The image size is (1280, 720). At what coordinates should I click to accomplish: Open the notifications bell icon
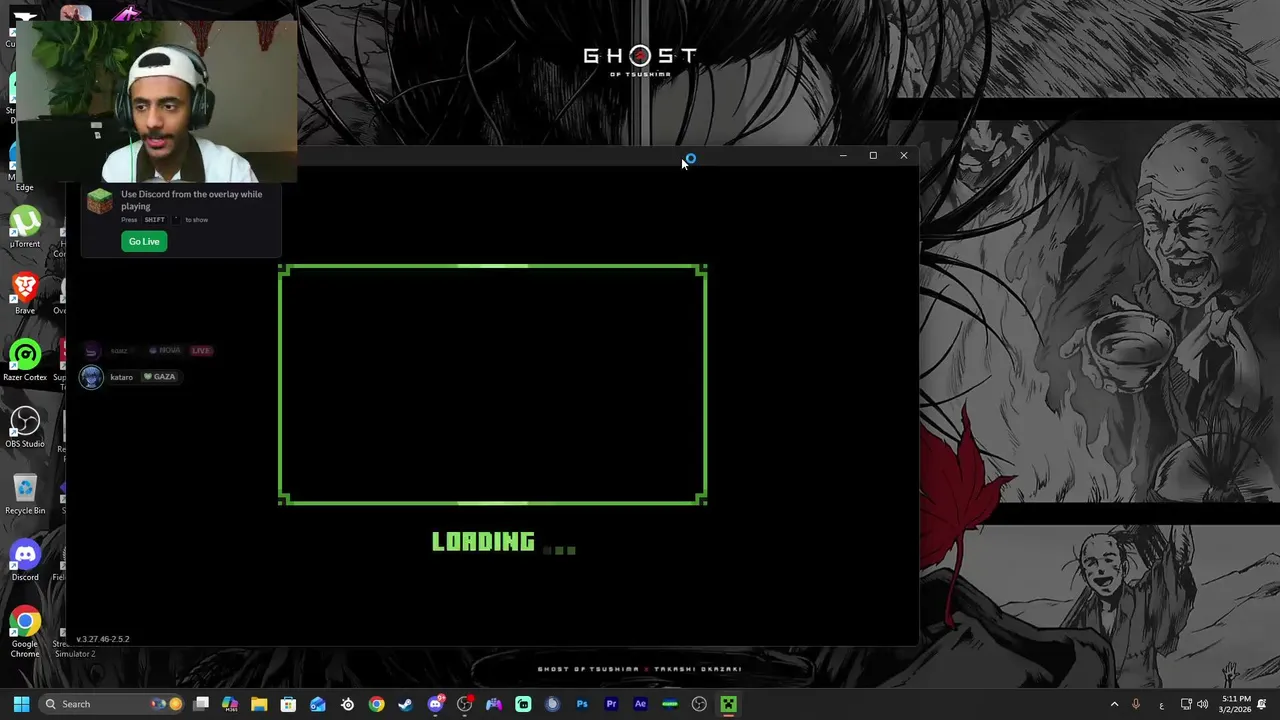pyautogui.click(x=1262, y=704)
